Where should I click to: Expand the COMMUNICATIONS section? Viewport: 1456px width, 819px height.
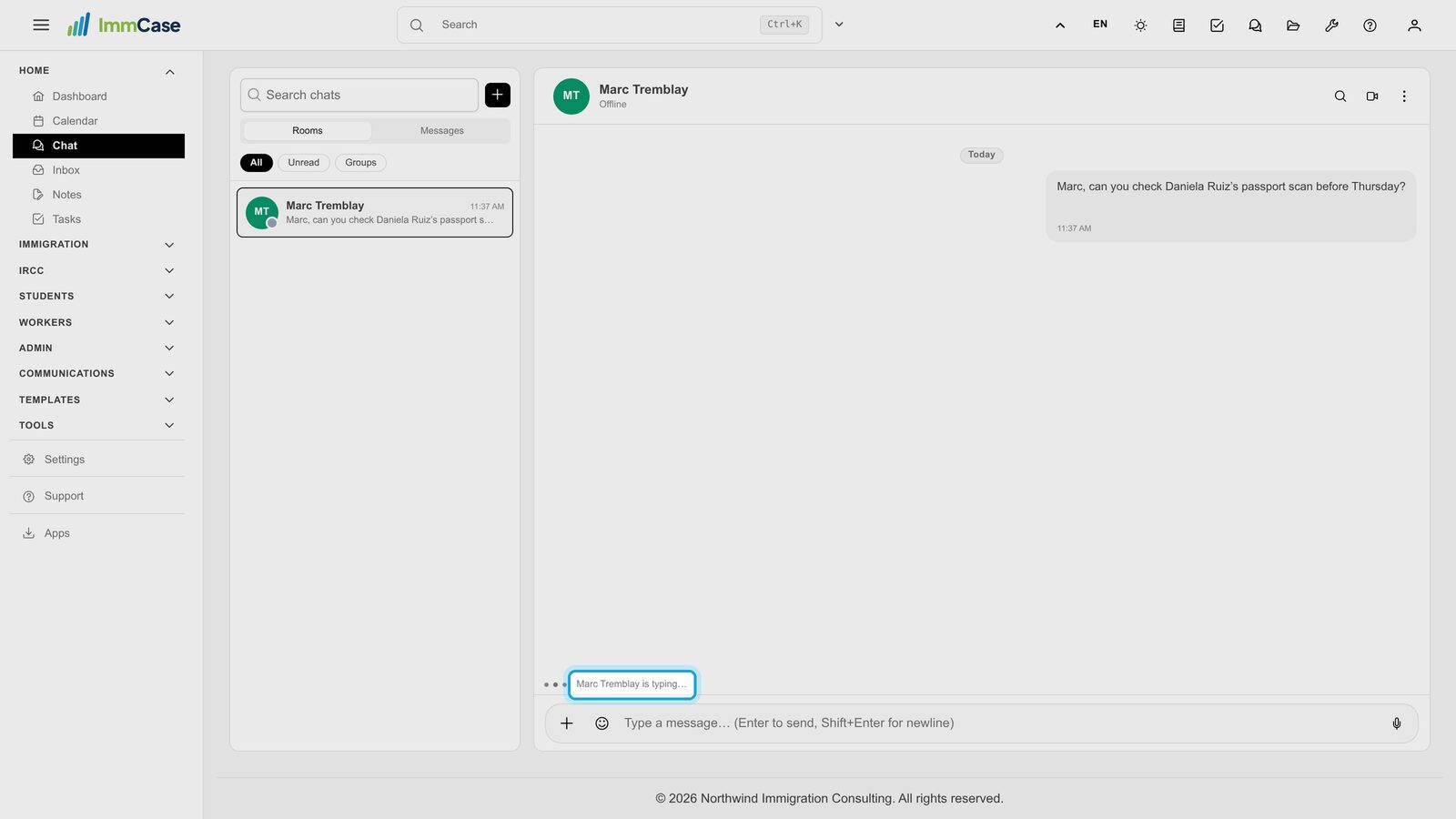(98, 374)
